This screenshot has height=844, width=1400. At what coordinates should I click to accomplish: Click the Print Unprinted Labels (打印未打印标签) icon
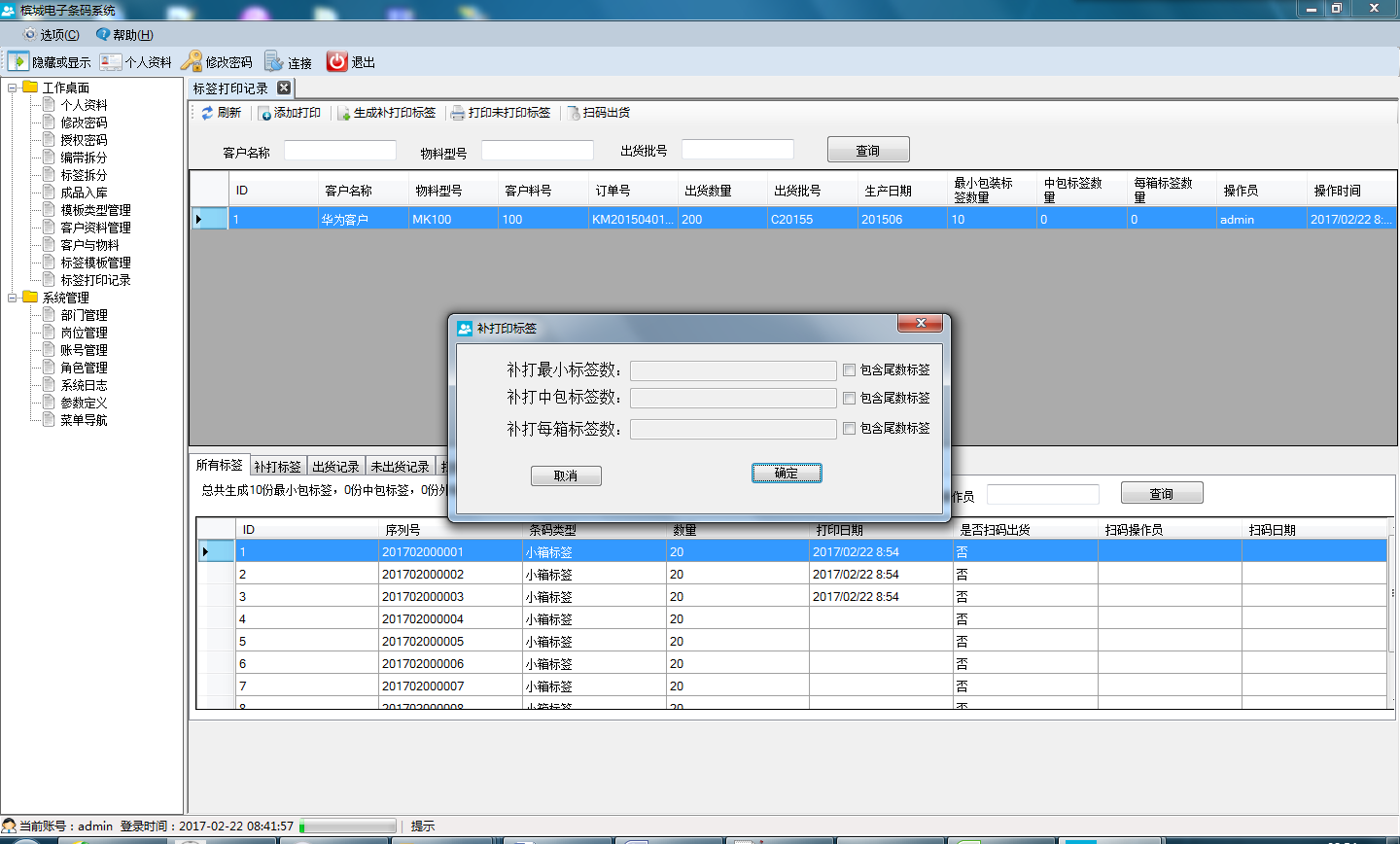[458, 113]
